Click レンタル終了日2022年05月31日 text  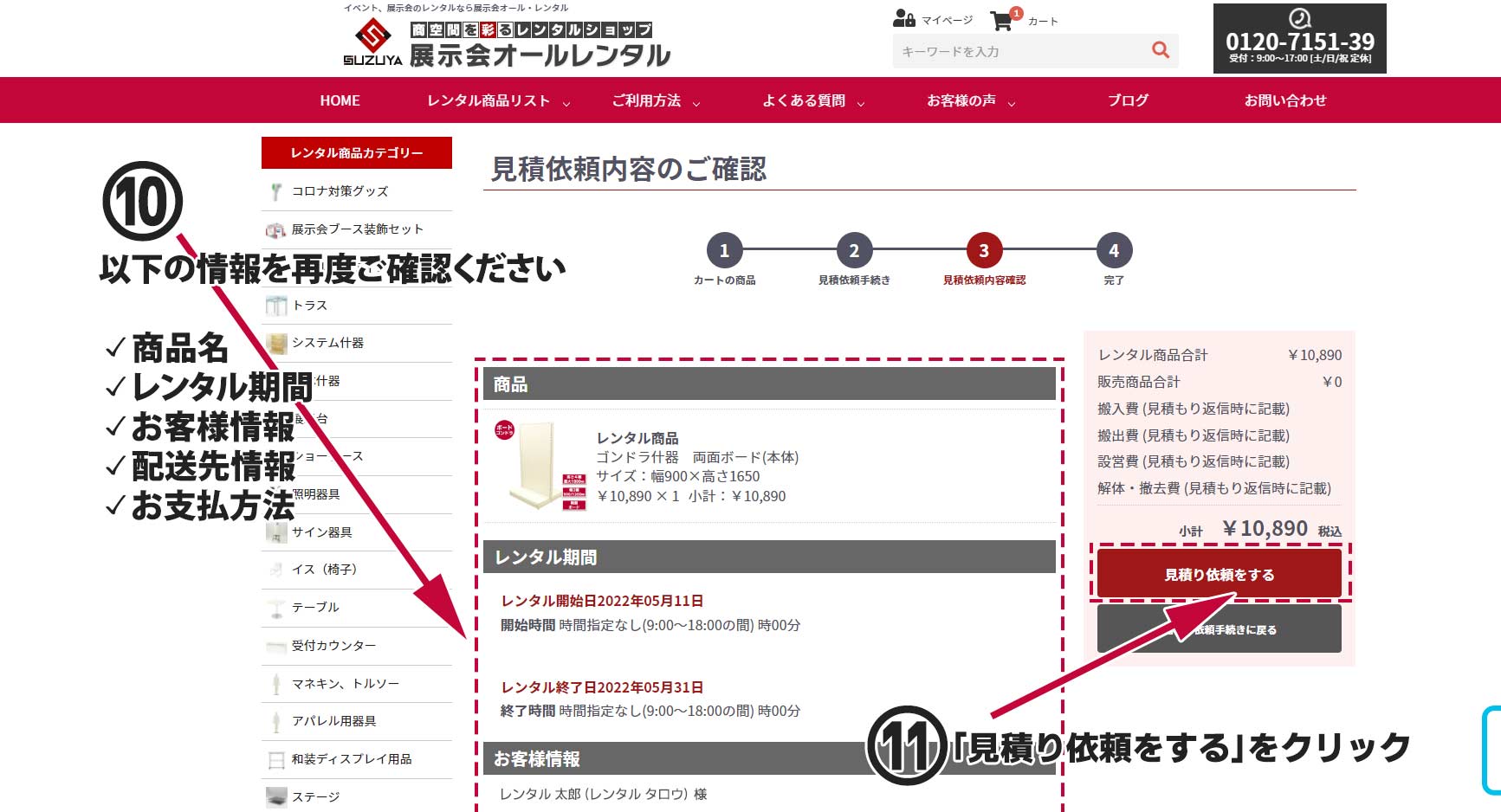(602, 687)
